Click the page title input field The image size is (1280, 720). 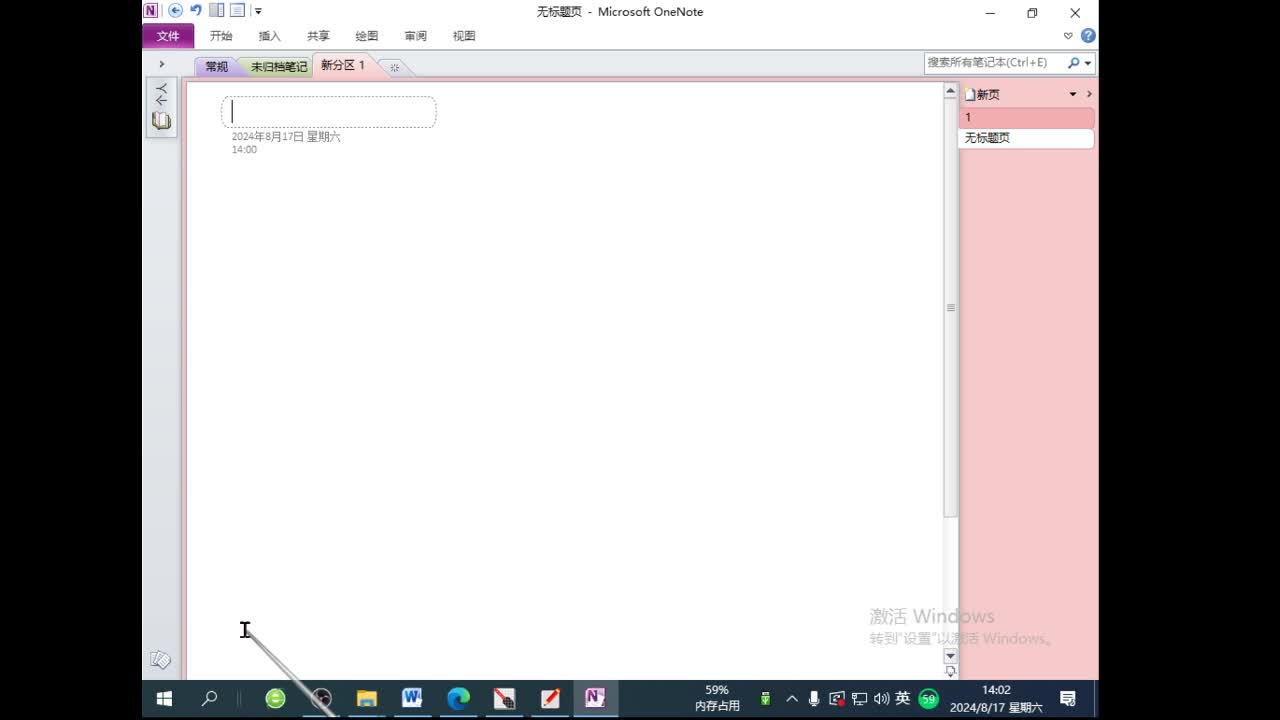[329, 112]
